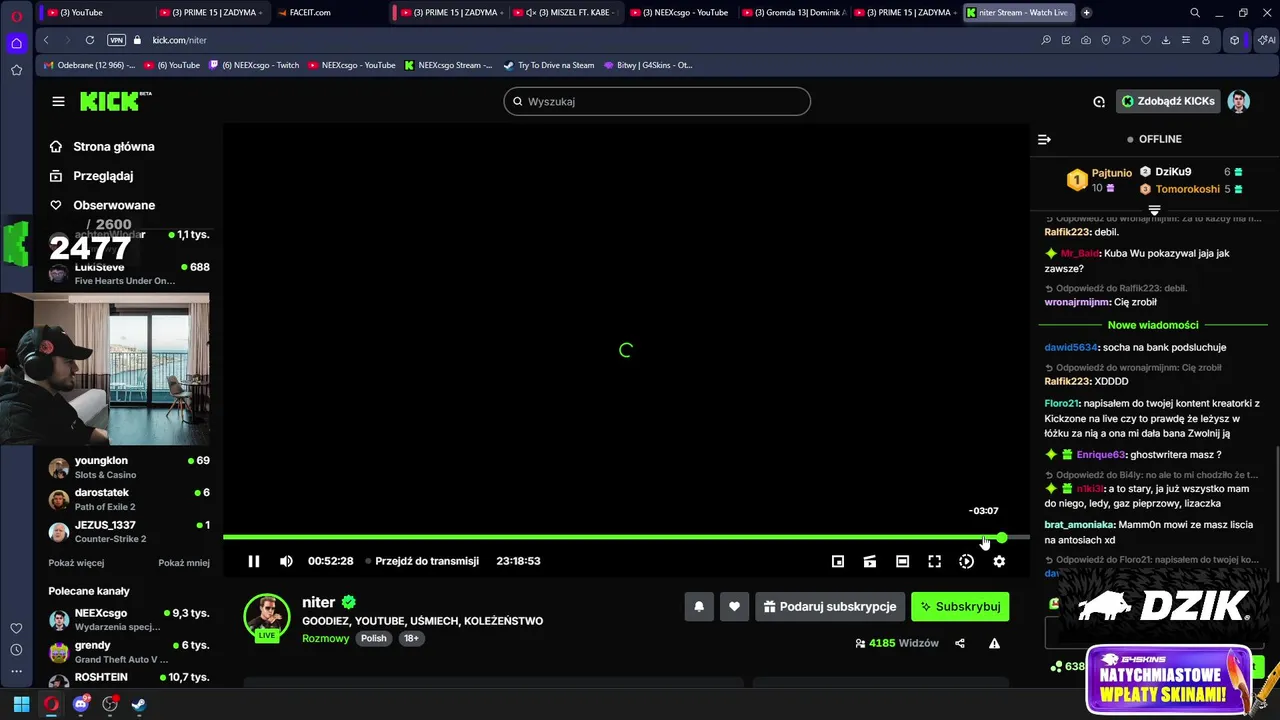The width and height of the screenshot is (1280, 720).
Task: Open Opera menu button
Action: pos(16,16)
